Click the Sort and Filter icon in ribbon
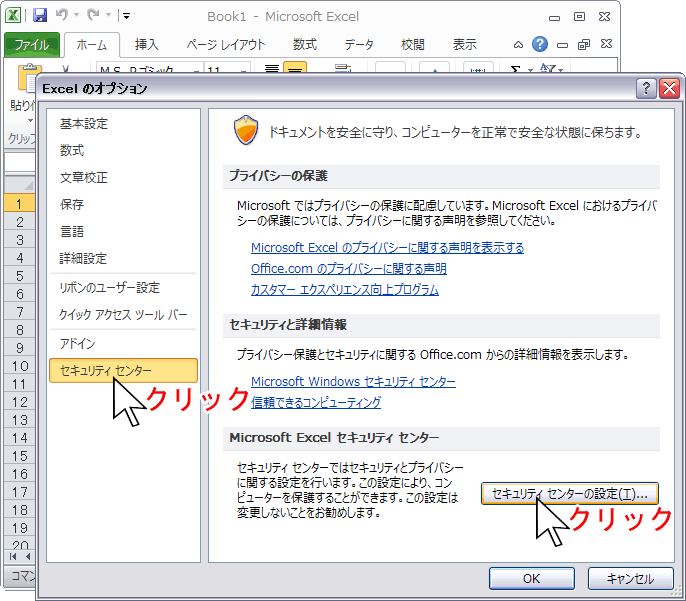686x601 pixels. [x=548, y=68]
